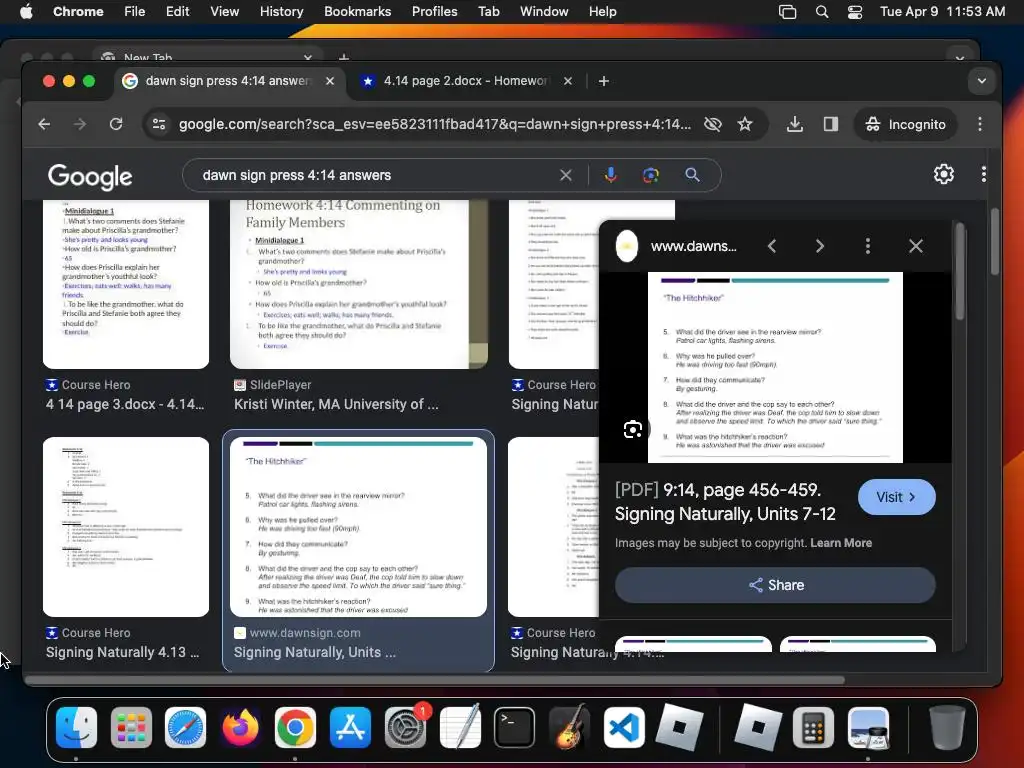This screenshot has height=768, width=1024.
Task: Click the magnifier search button
Action: click(692, 175)
